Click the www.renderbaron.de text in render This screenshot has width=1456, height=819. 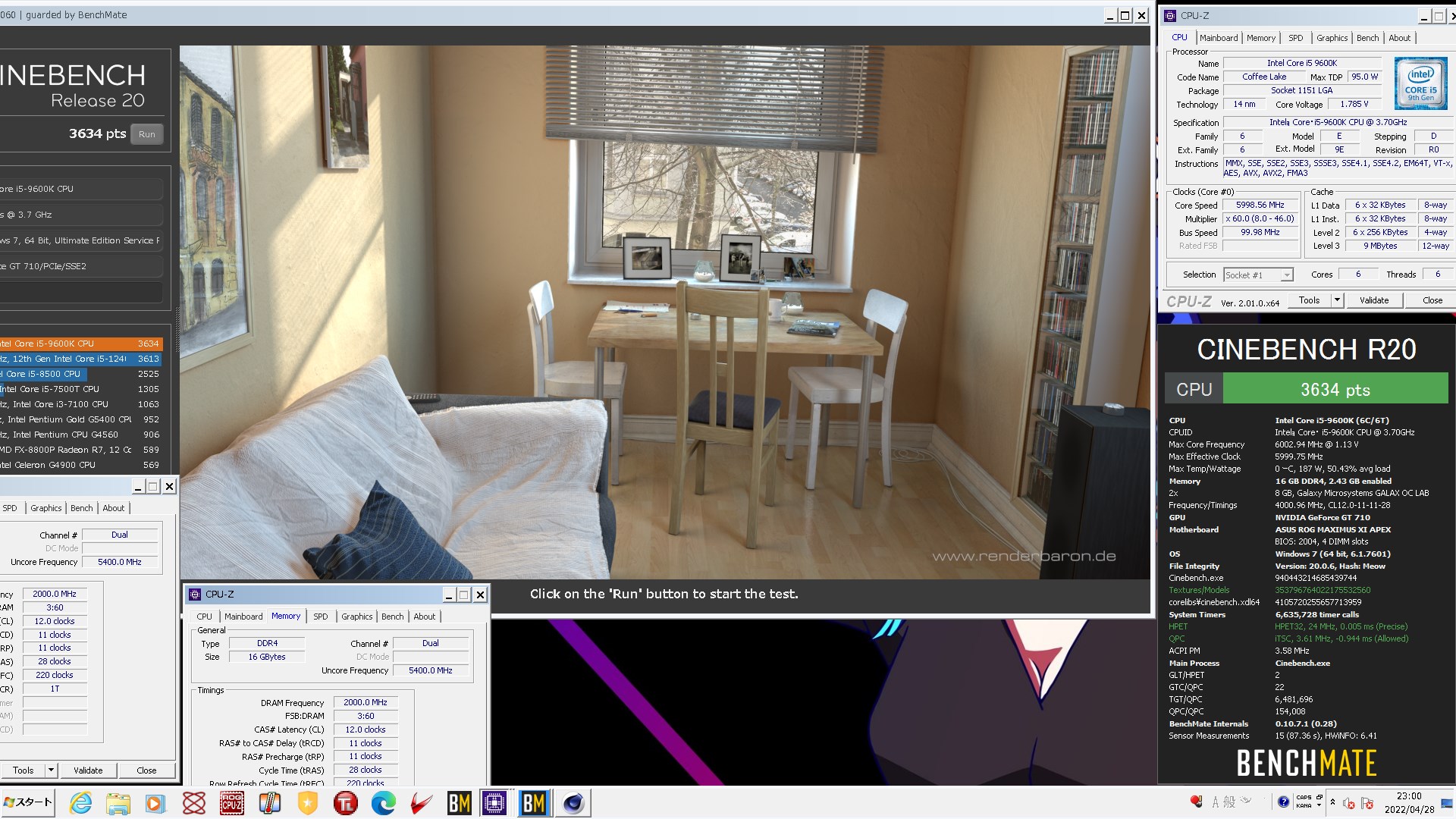[x=1024, y=557]
